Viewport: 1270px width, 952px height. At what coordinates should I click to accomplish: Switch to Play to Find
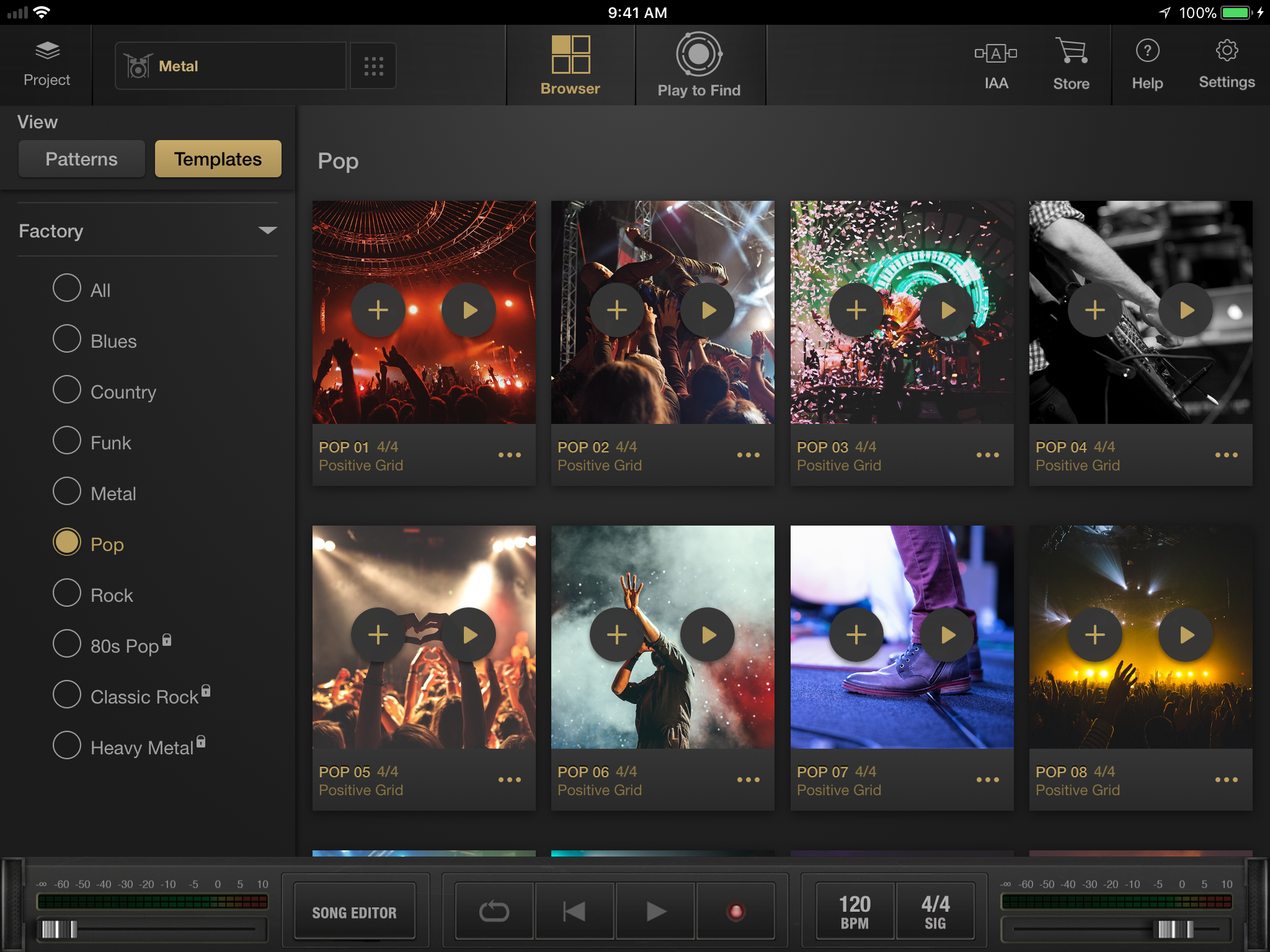click(x=699, y=66)
